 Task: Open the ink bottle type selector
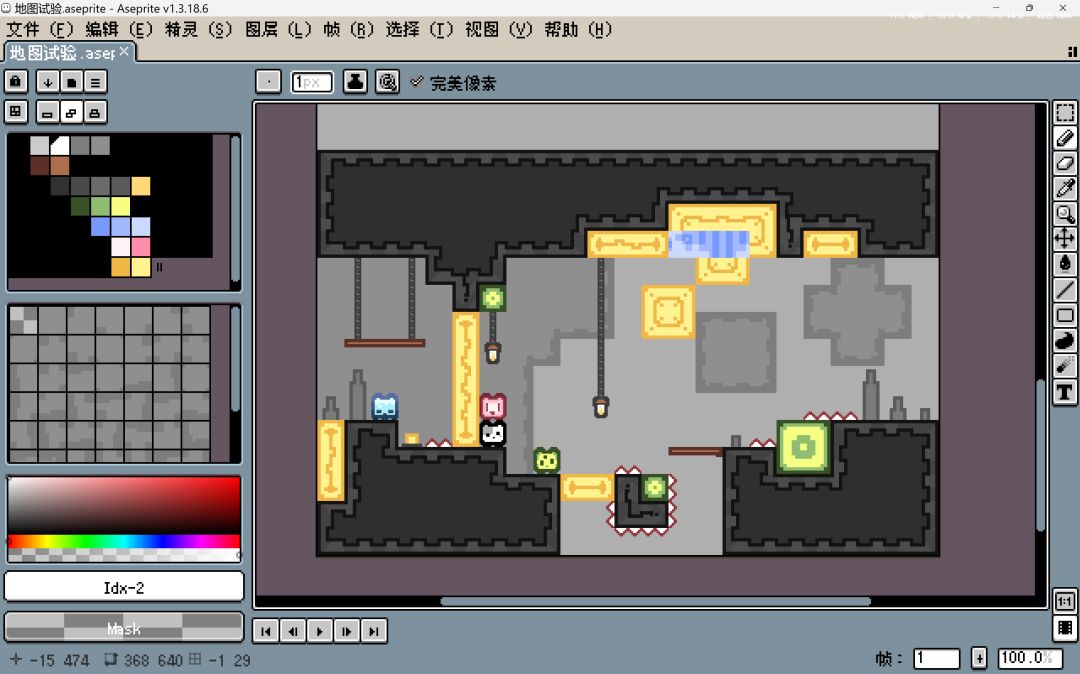click(x=355, y=82)
